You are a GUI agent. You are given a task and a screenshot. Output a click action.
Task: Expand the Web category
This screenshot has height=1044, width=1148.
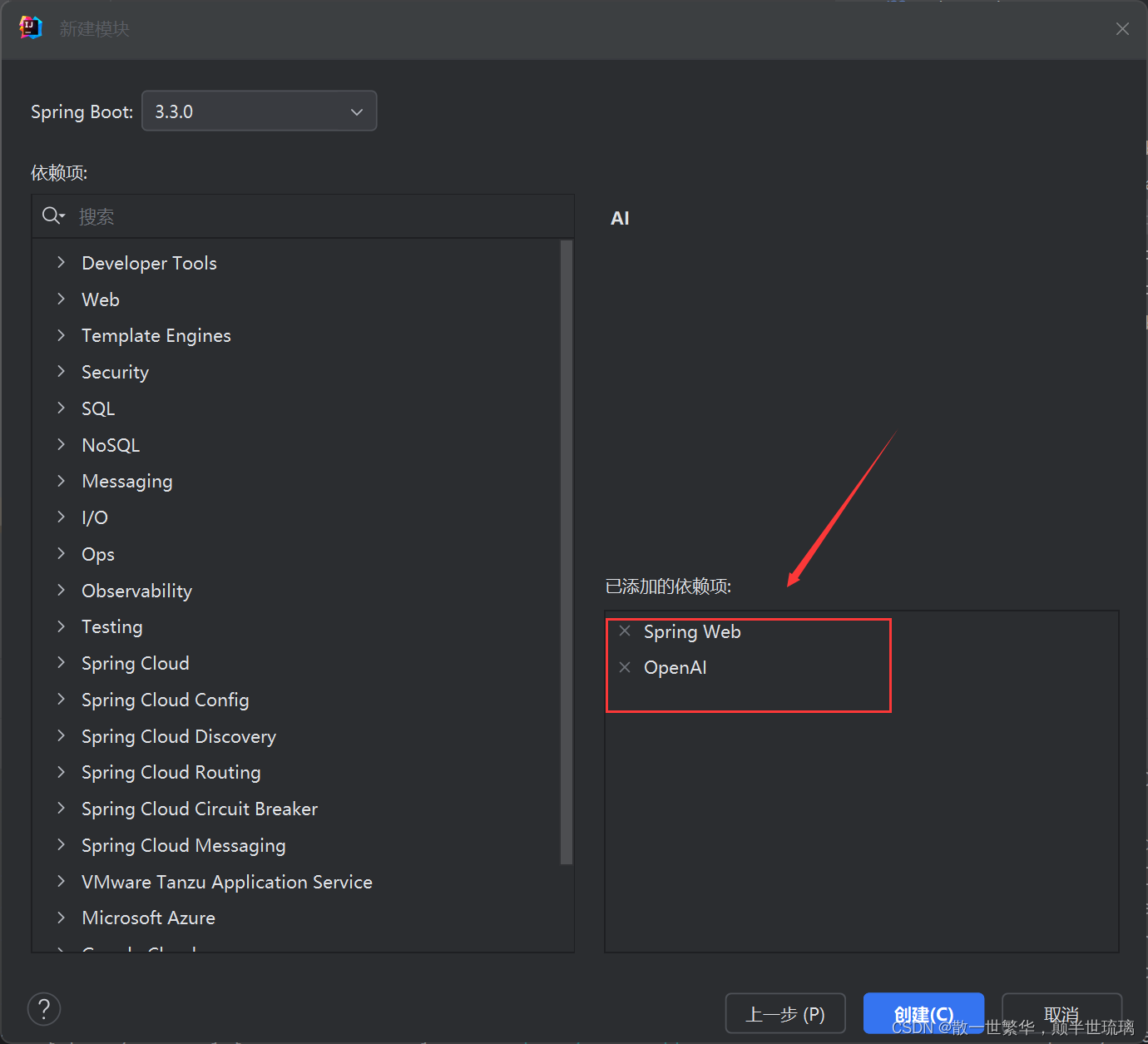(x=61, y=299)
